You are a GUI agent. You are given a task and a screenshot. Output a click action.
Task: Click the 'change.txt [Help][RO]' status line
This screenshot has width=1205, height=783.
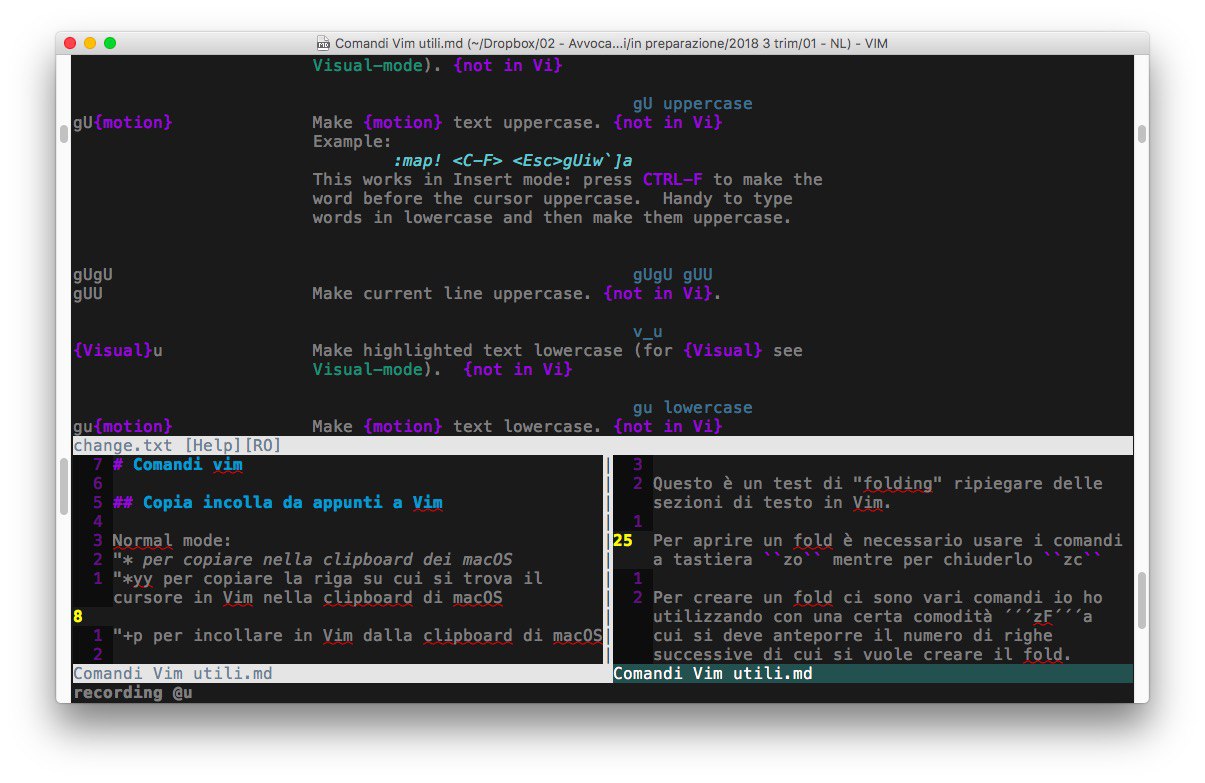coord(603,446)
